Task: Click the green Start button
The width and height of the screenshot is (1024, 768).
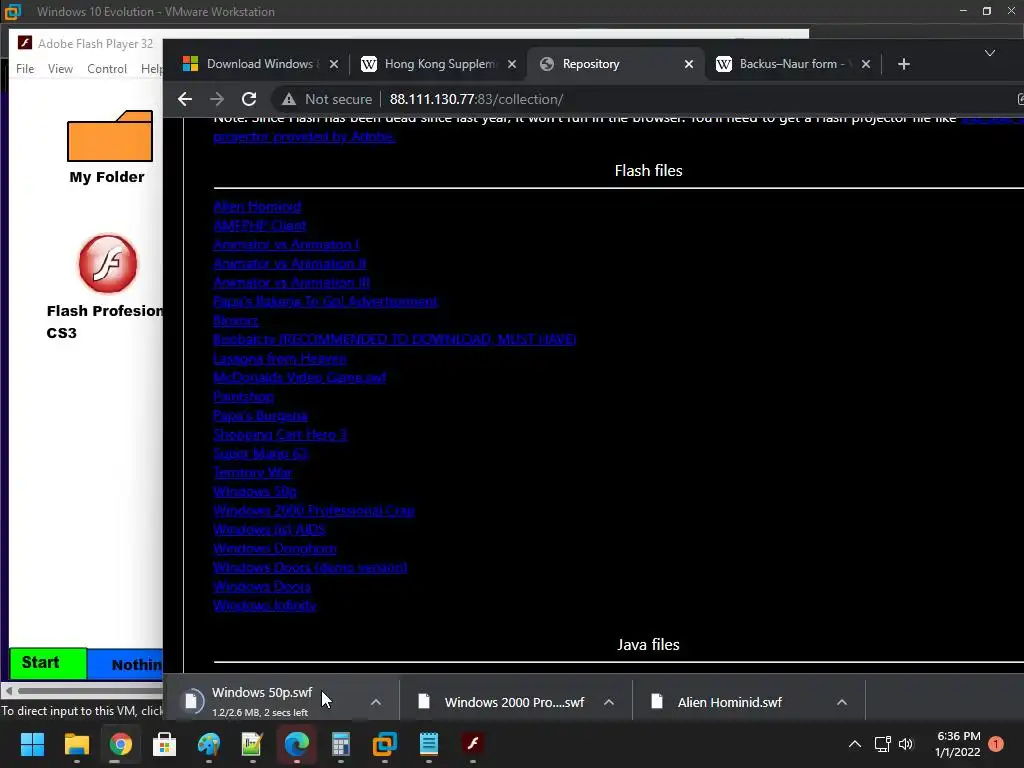Action: (x=48, y=663)
